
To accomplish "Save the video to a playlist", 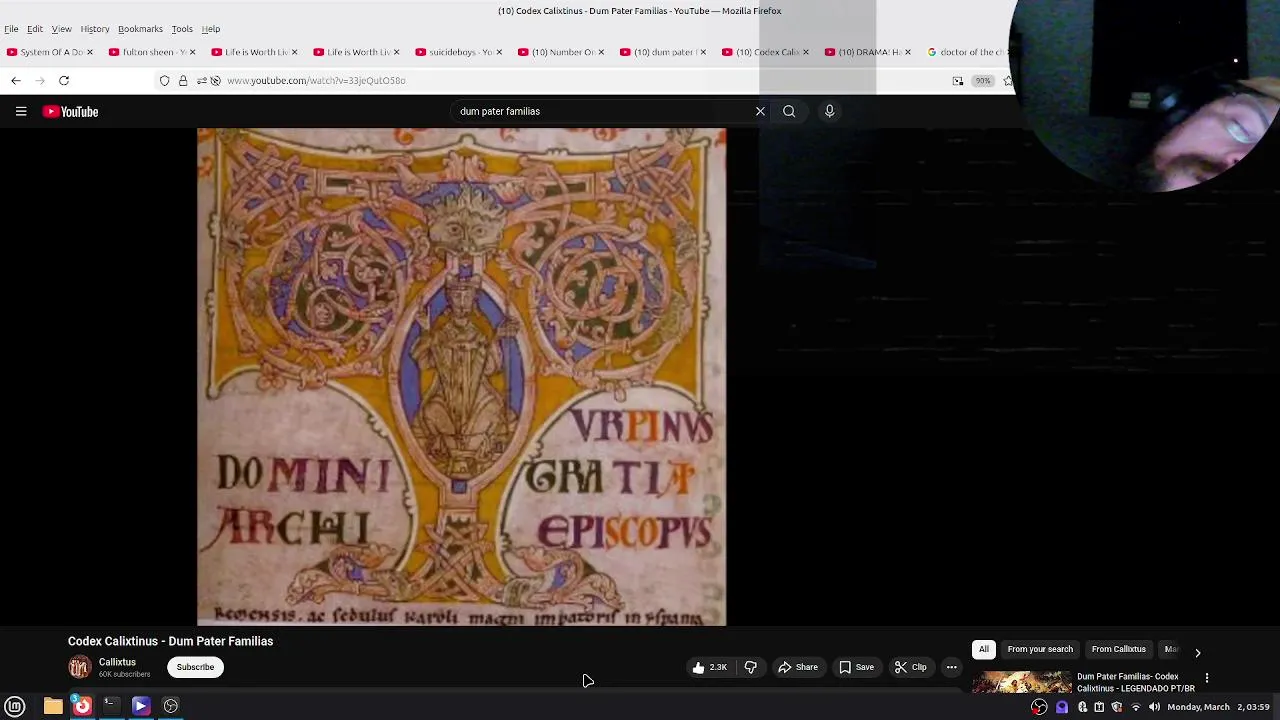I will click(x=857, y=667).
